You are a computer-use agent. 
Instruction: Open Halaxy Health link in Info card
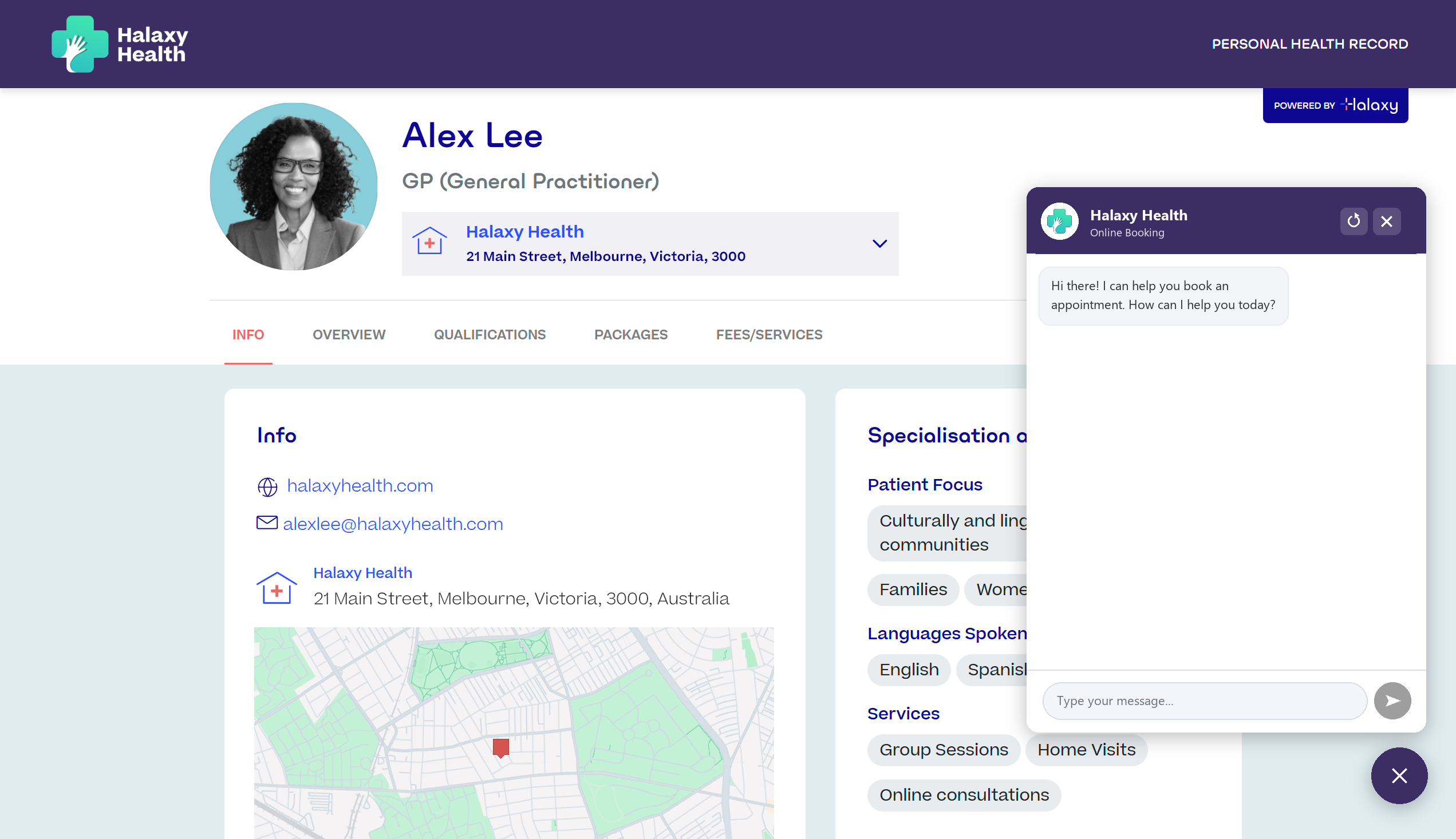point(362,573)
